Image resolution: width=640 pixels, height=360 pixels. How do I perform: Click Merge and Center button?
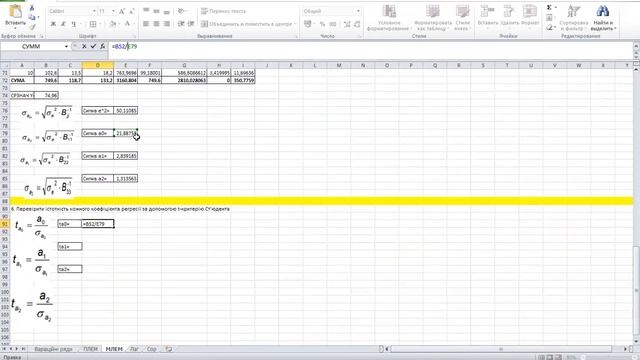246,24
